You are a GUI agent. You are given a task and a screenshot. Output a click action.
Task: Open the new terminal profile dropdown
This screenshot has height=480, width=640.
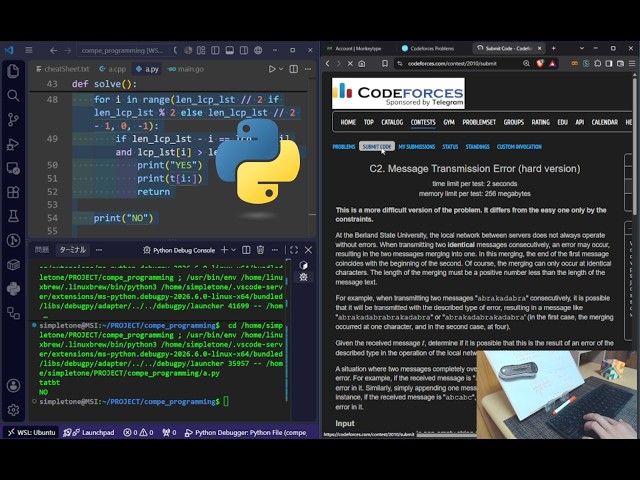click(233, 250)
